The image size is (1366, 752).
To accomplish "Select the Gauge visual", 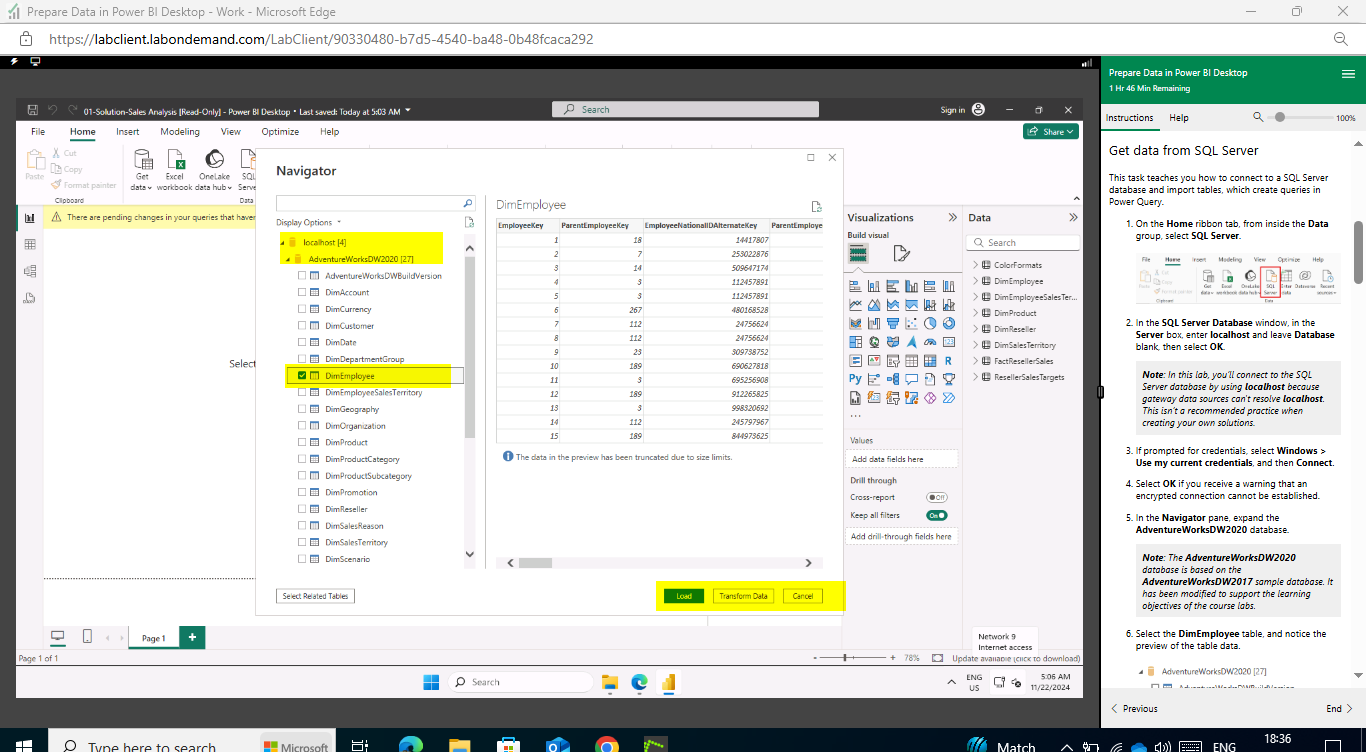I will tap(930, 342).
